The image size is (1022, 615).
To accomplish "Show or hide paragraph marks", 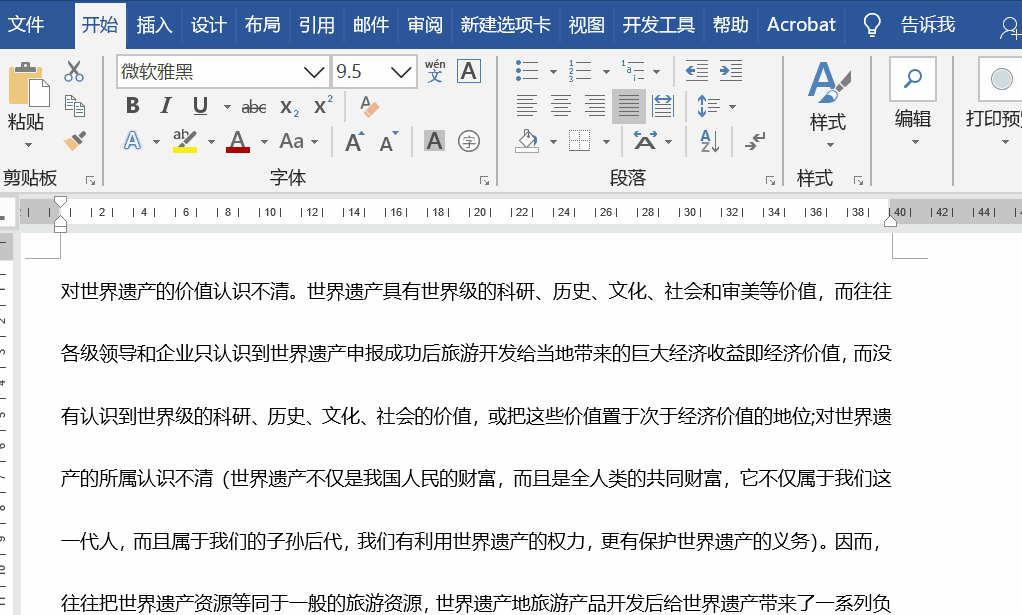I will tap(755, 141).
